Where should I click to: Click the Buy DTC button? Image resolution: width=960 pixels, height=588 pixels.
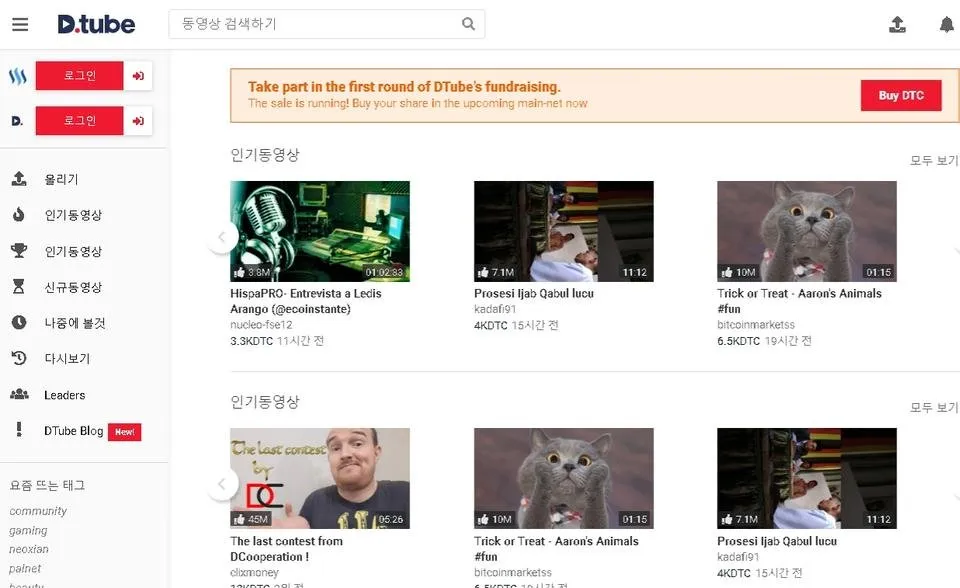901,96
